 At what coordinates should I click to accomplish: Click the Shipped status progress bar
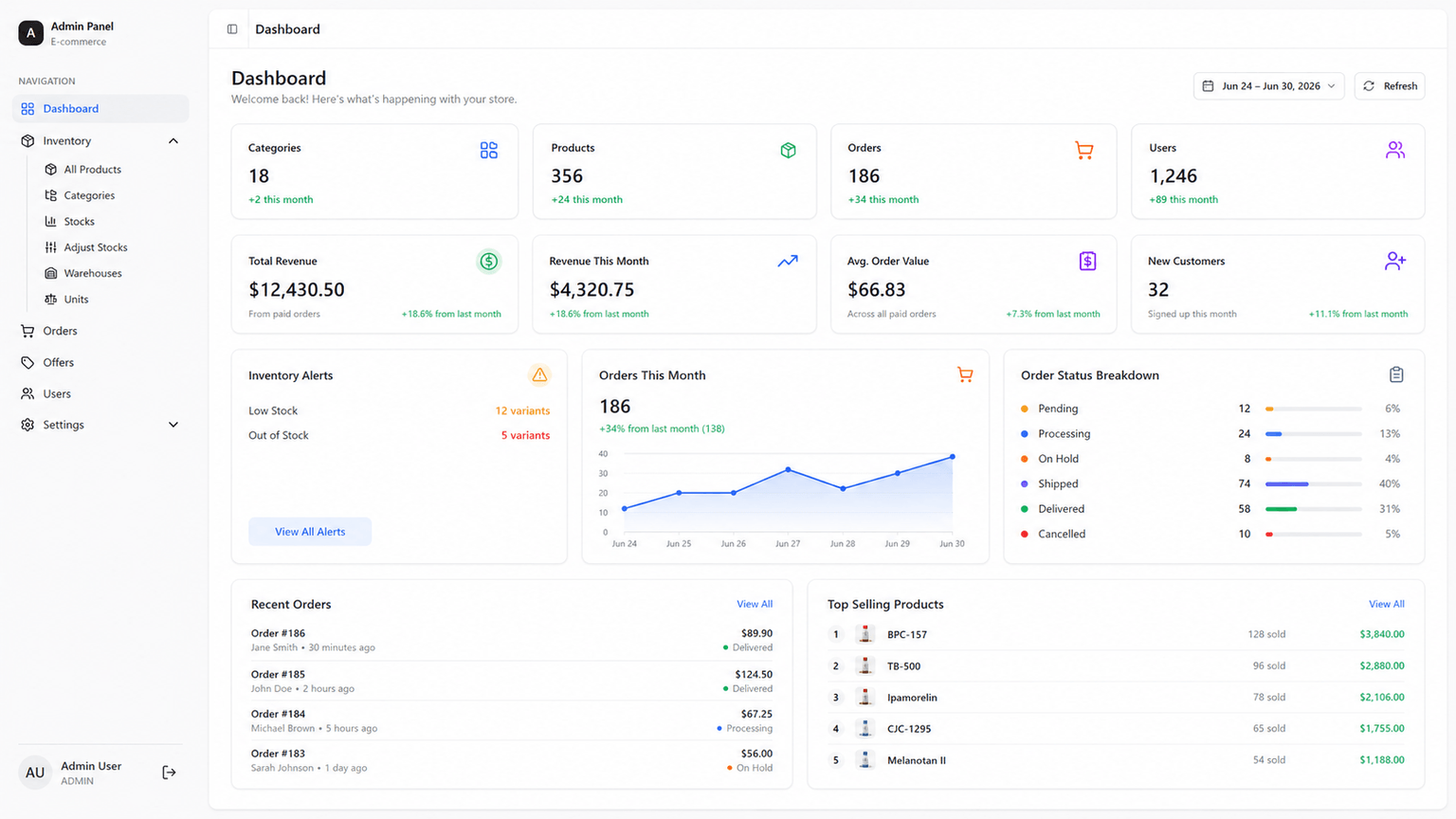[x=1314, y=483]
